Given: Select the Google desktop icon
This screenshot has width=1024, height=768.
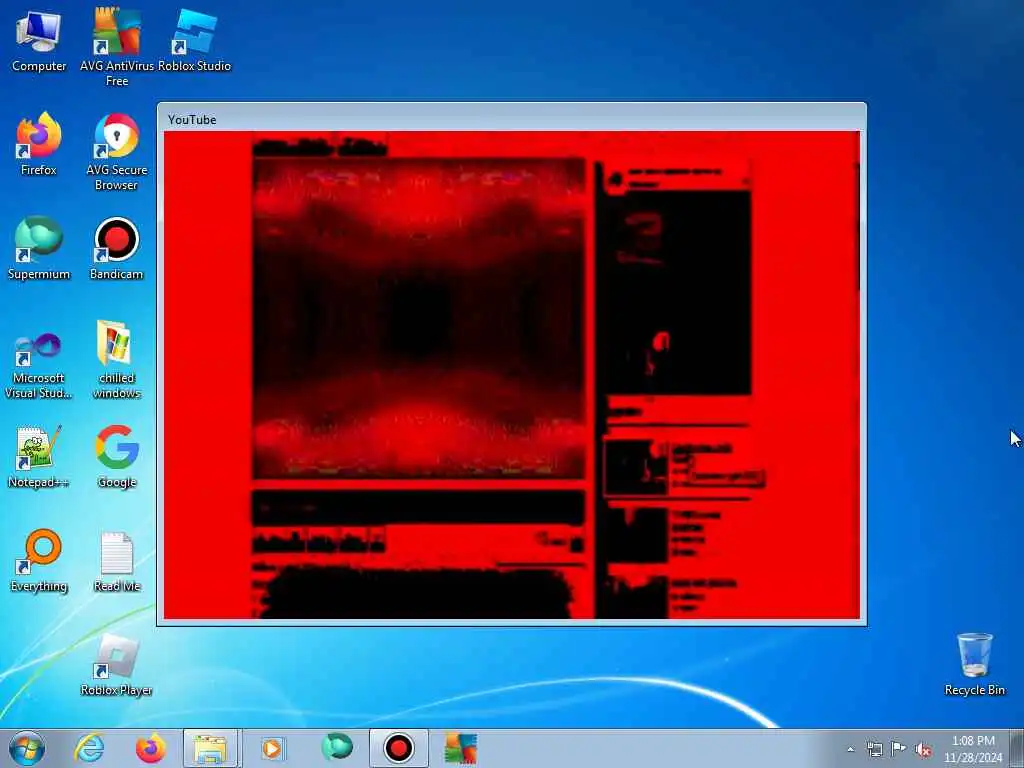Looking at the screenshot, I should pos(117,456).
